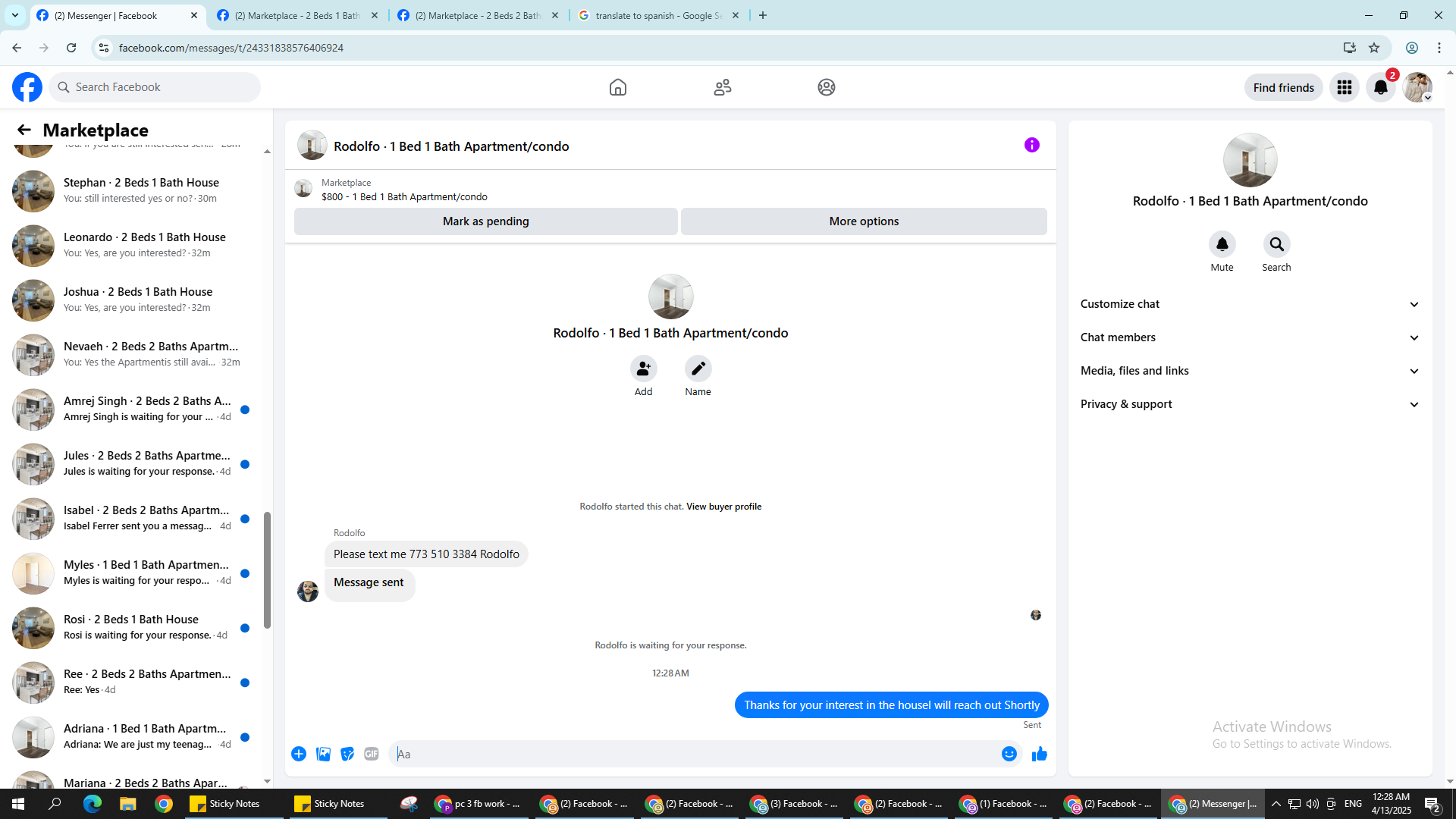1456x819 pixels.
Task: Open the Nevaeh 2 Beds 2 Baths chat
Action: click(133, 354)
